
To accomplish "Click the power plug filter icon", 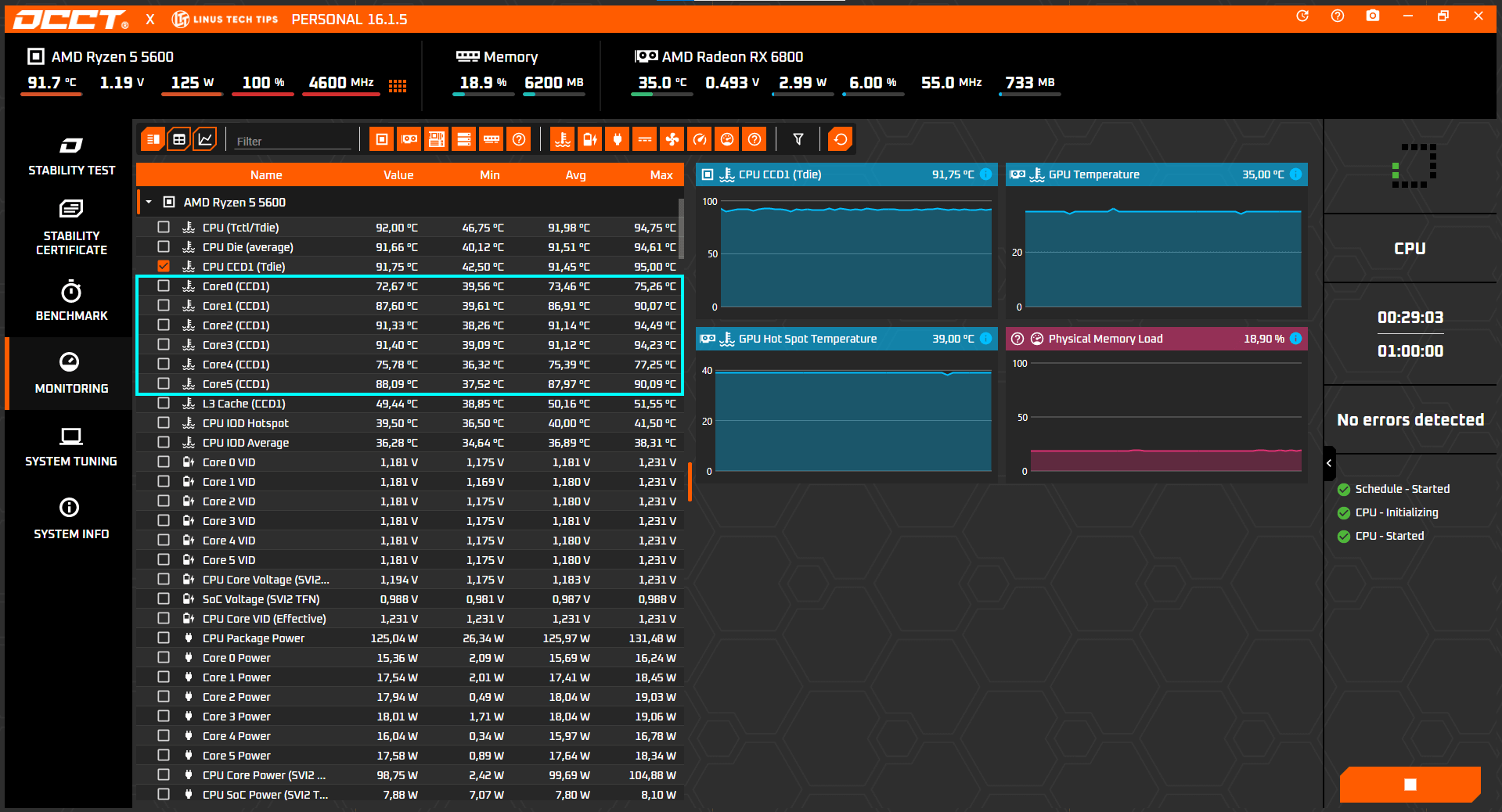I will (x=617, y=139).
